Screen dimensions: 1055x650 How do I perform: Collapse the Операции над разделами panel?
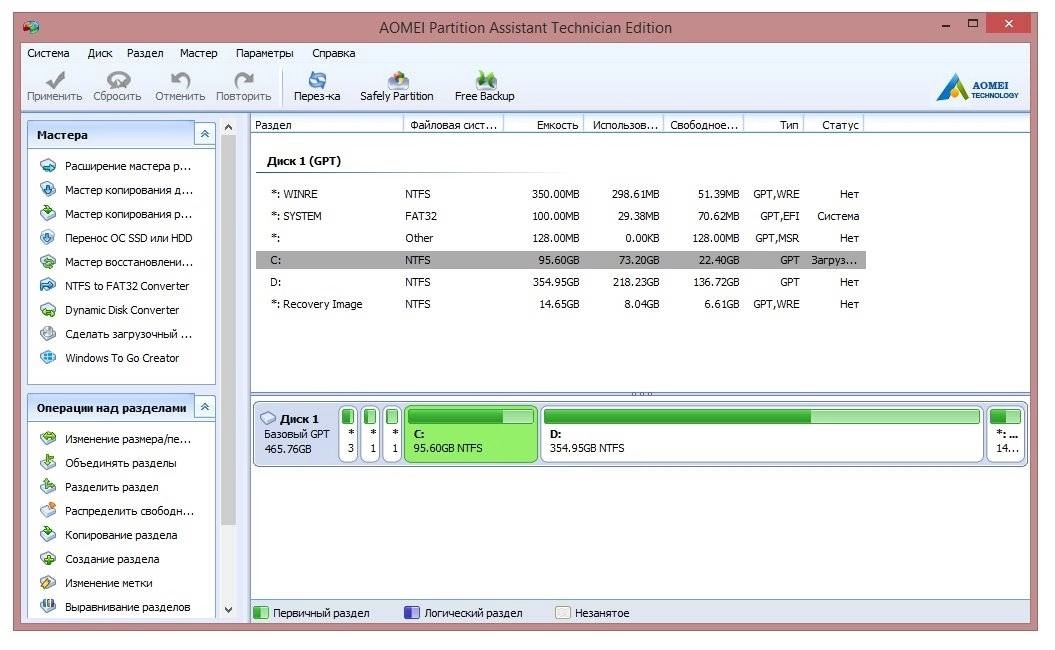[205, 407]
